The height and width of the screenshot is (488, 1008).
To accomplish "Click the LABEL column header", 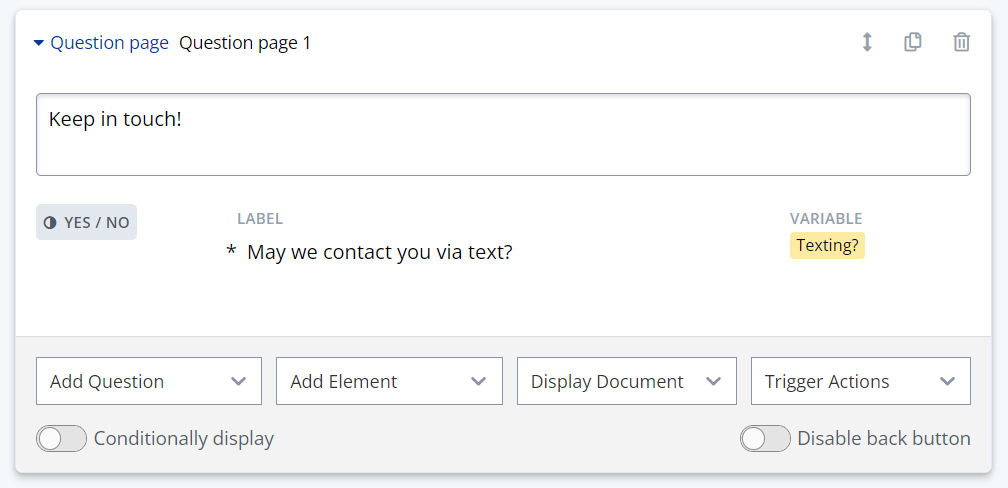I will [260, 218].
